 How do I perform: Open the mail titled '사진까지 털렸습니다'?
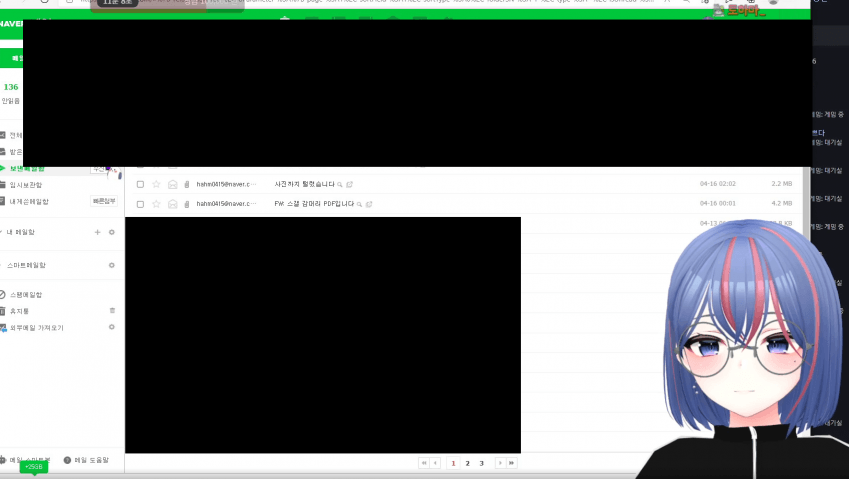tap(304, 185)
